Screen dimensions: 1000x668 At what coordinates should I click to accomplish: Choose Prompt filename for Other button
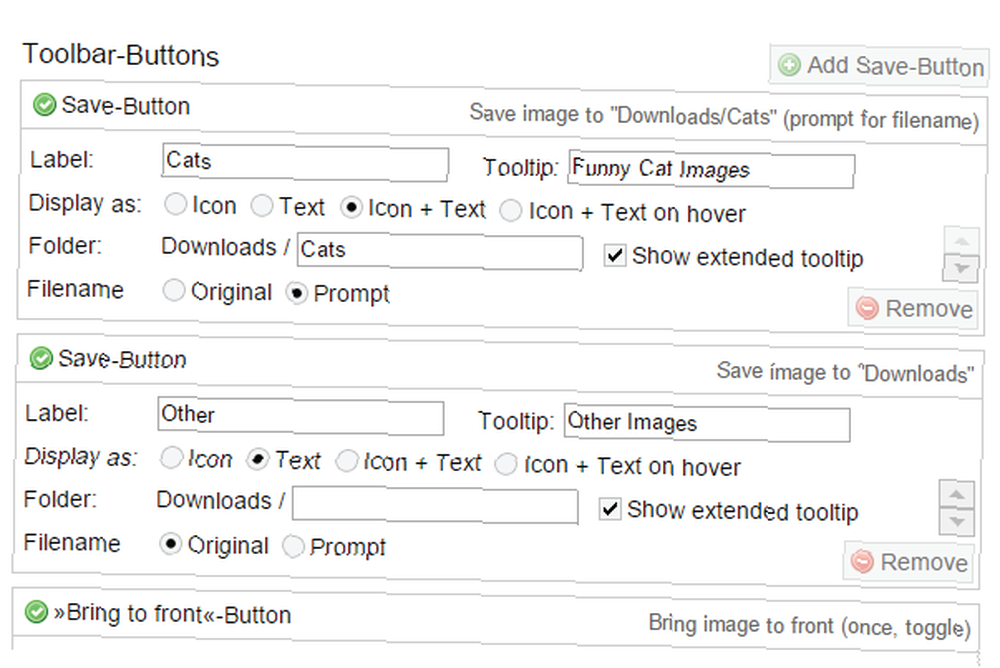point(293,546)
